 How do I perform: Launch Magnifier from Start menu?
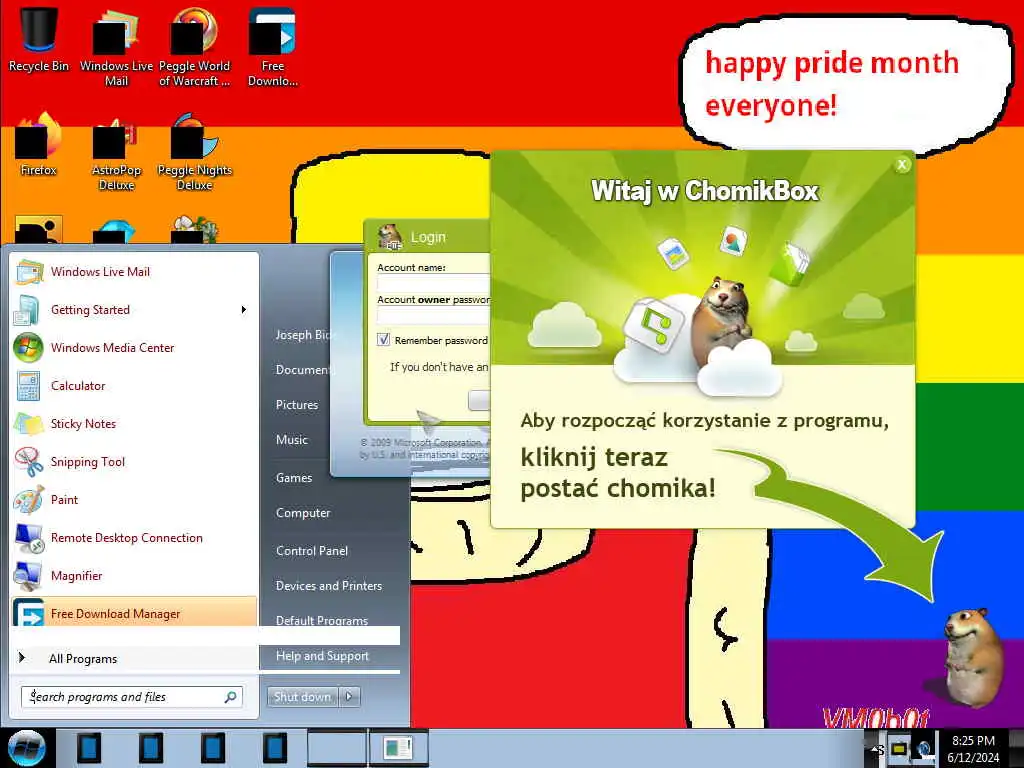(134, 575)
